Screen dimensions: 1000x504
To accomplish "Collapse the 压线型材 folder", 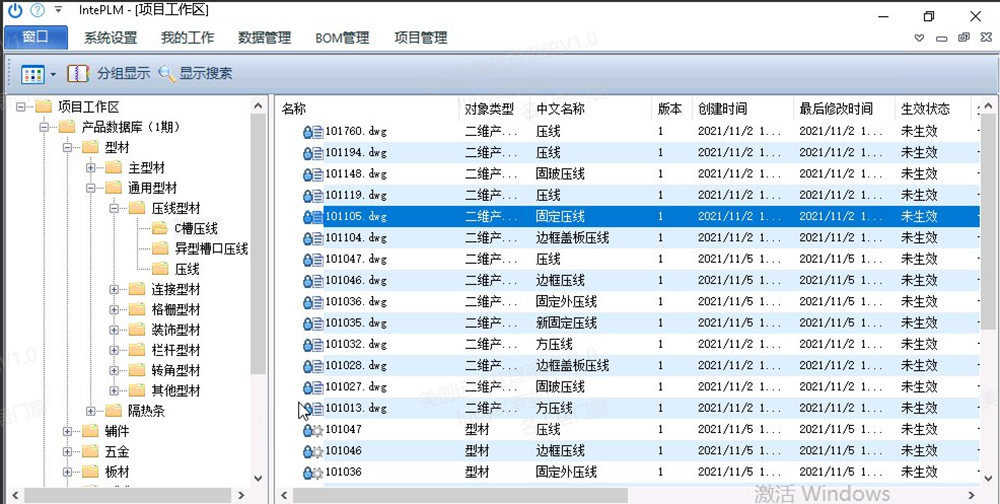I will tap(114, 208).
